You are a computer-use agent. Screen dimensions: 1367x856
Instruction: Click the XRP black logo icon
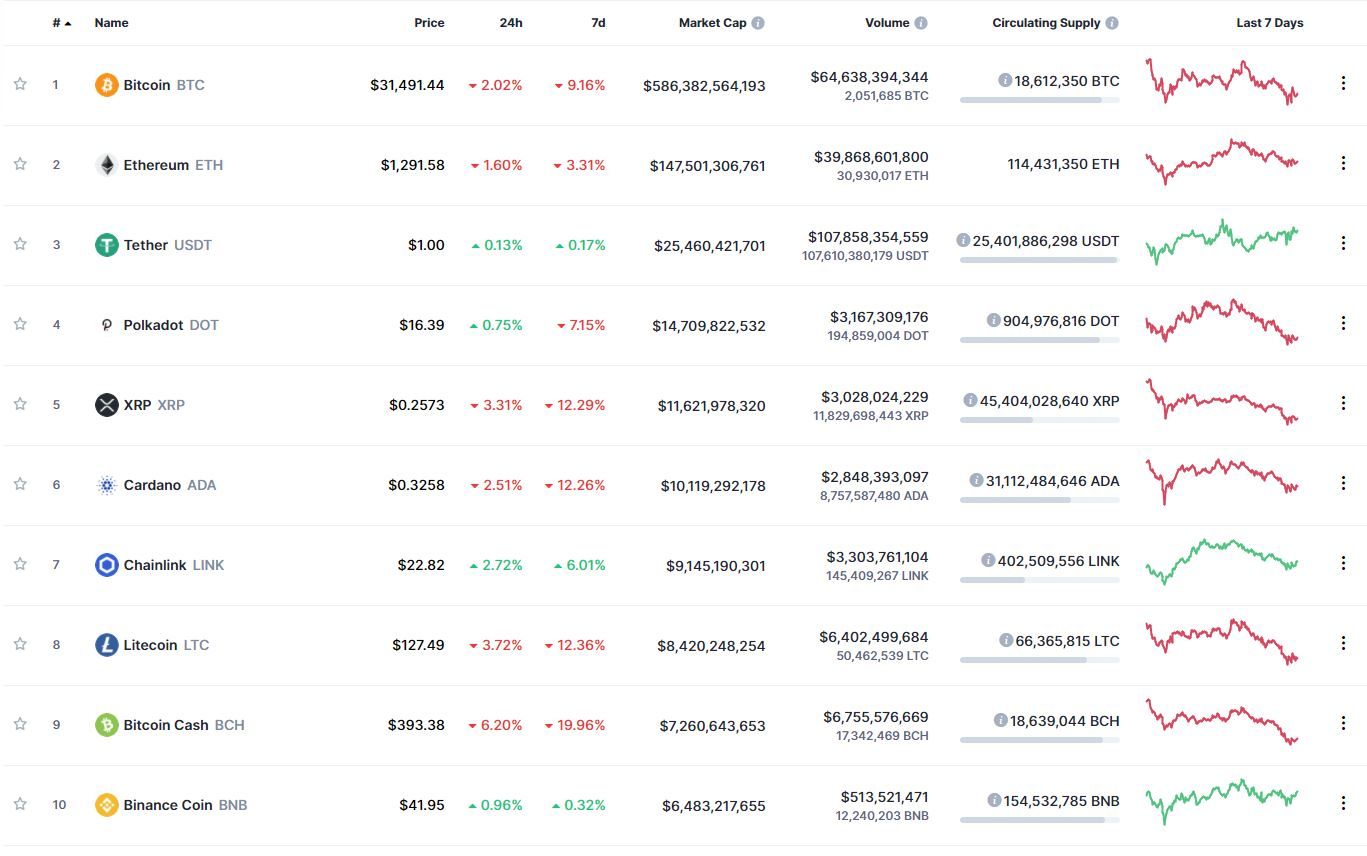pos(106,405)
